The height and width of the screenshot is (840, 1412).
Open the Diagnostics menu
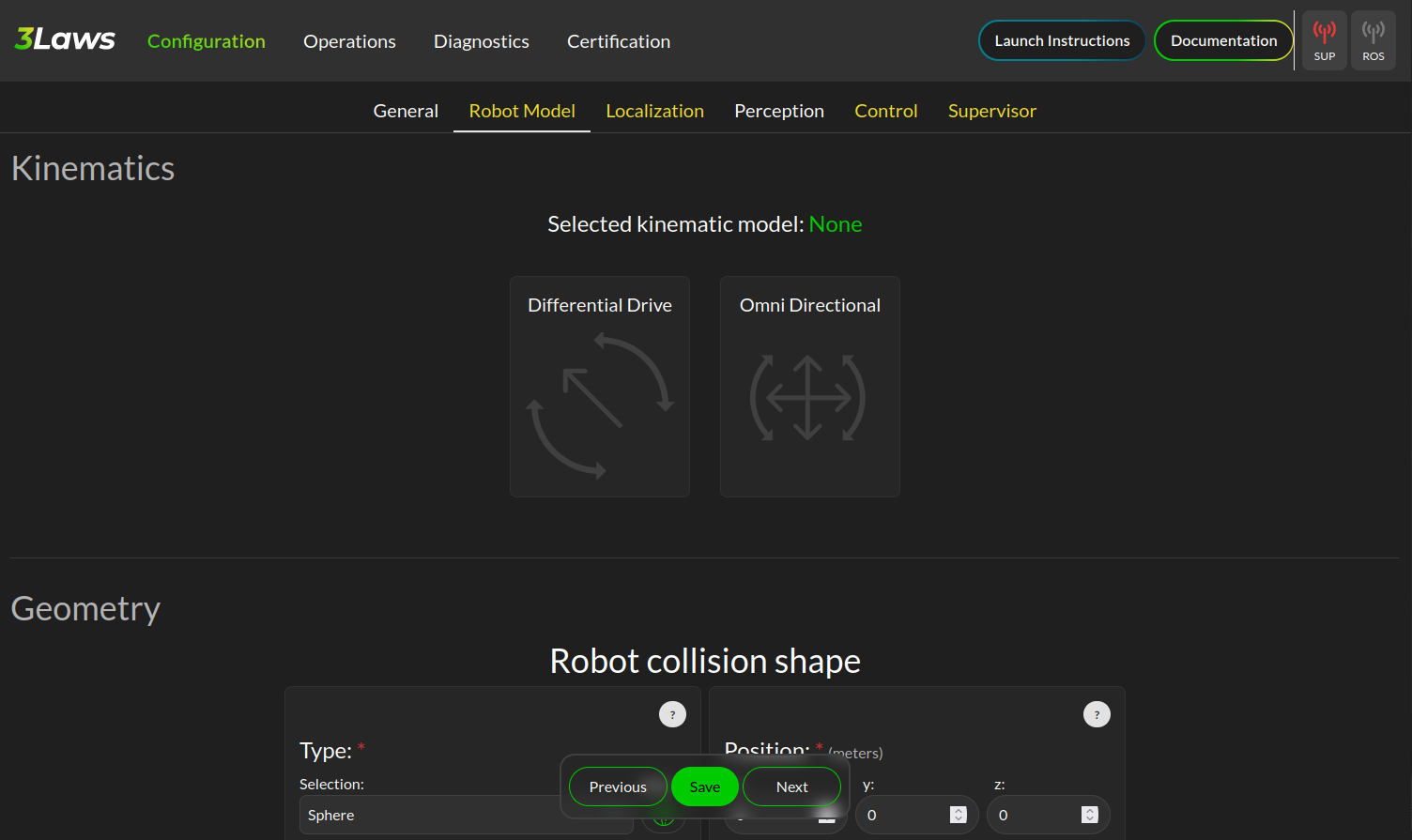click(481, 41)
